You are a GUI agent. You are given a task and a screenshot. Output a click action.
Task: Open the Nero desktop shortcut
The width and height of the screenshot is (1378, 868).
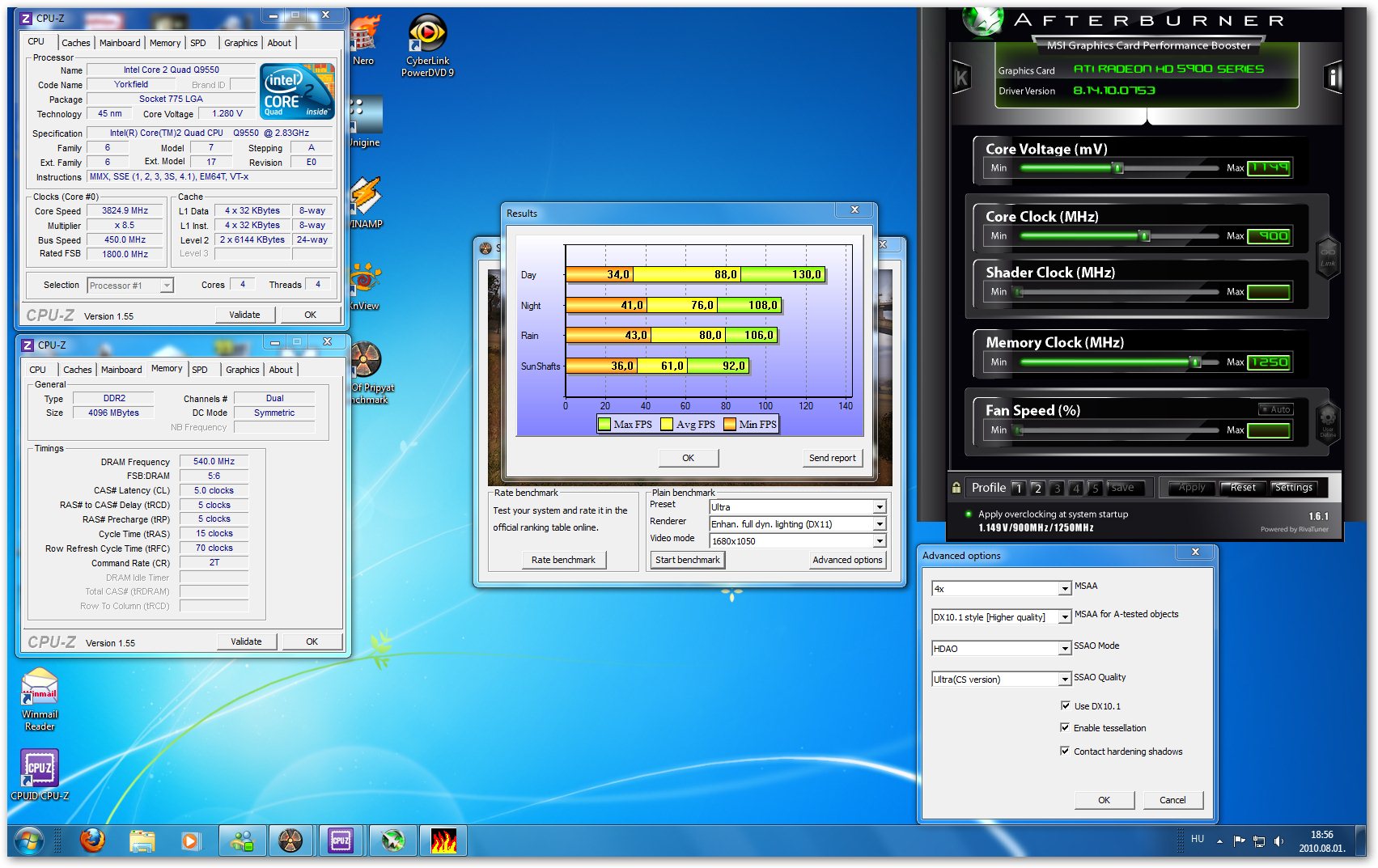click(x=363, y=40)
